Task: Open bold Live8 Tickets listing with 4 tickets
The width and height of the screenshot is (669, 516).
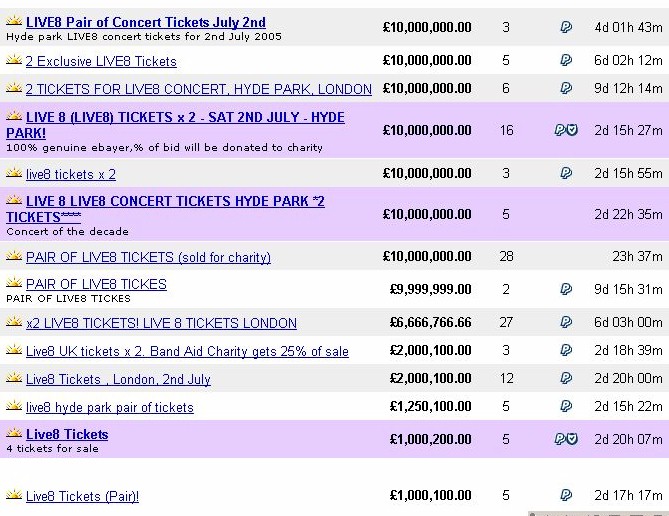Action: (67, 434)
